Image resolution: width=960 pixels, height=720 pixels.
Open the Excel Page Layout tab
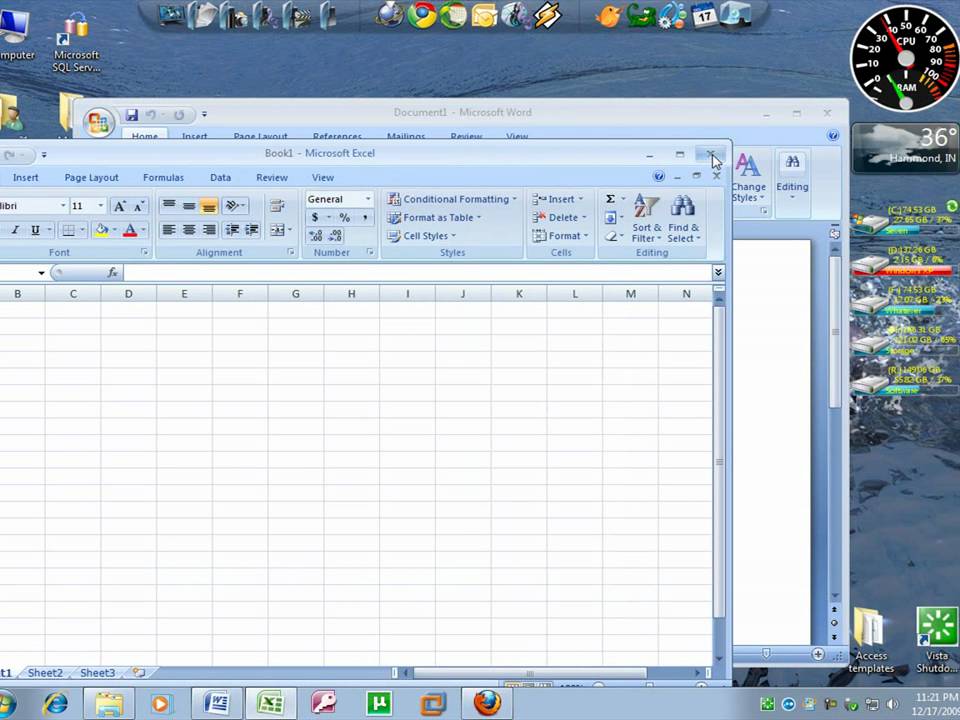pyautogui.click(x=91, y=178)
